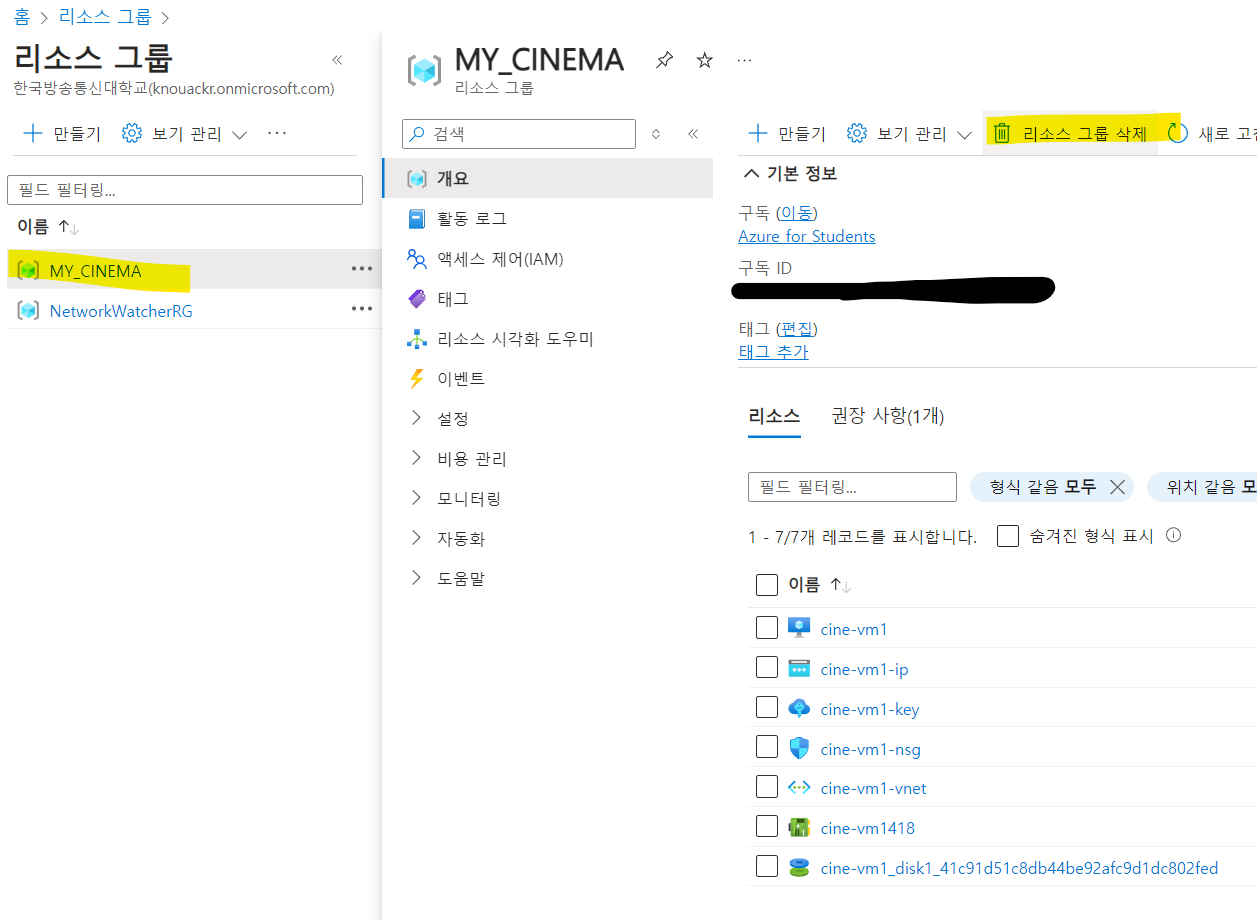Click the cine-vm1-nsg shield icon
Viewport: 1257px width, 920px height.
point(798,748)
